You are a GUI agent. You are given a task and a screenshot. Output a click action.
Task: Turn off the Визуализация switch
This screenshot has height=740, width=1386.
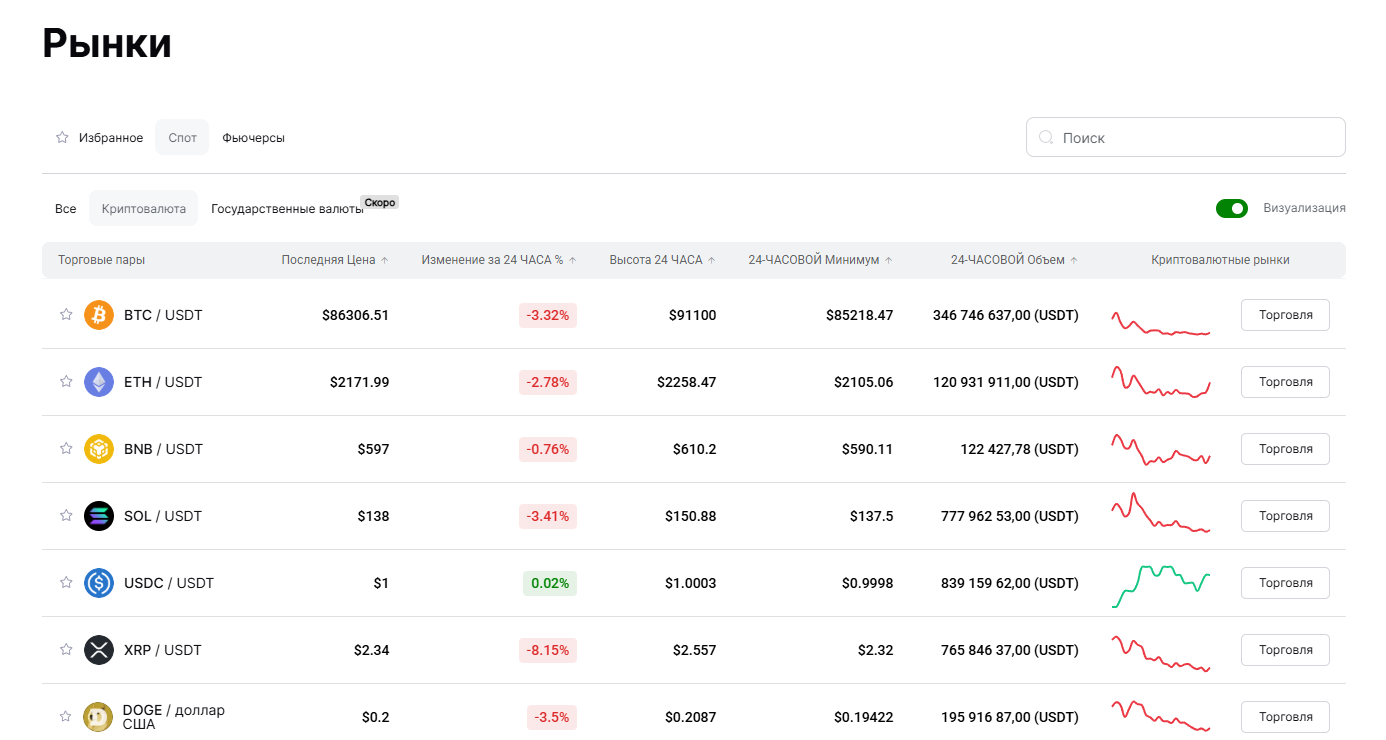1231,208
